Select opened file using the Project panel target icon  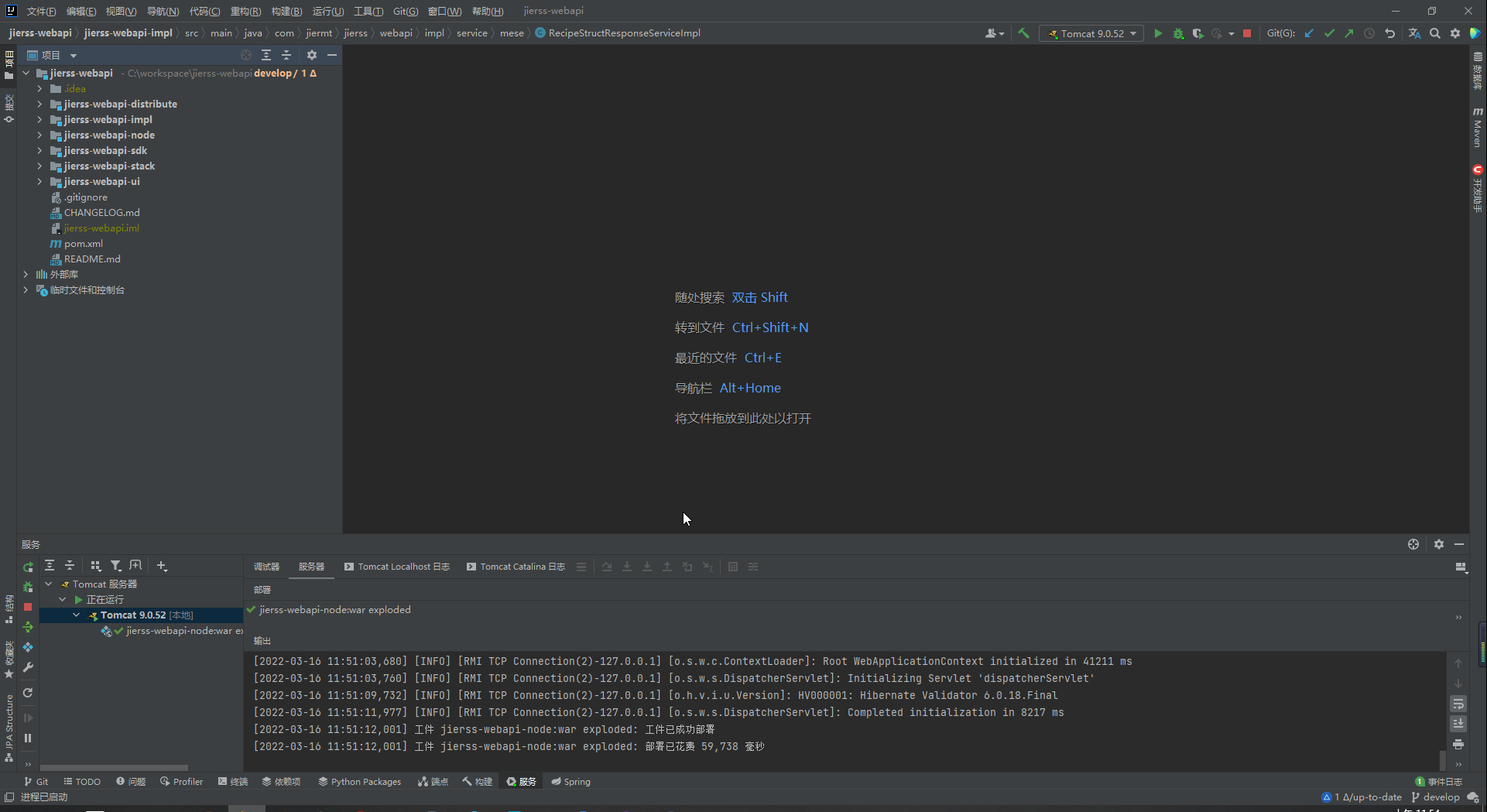click(246, 55)
